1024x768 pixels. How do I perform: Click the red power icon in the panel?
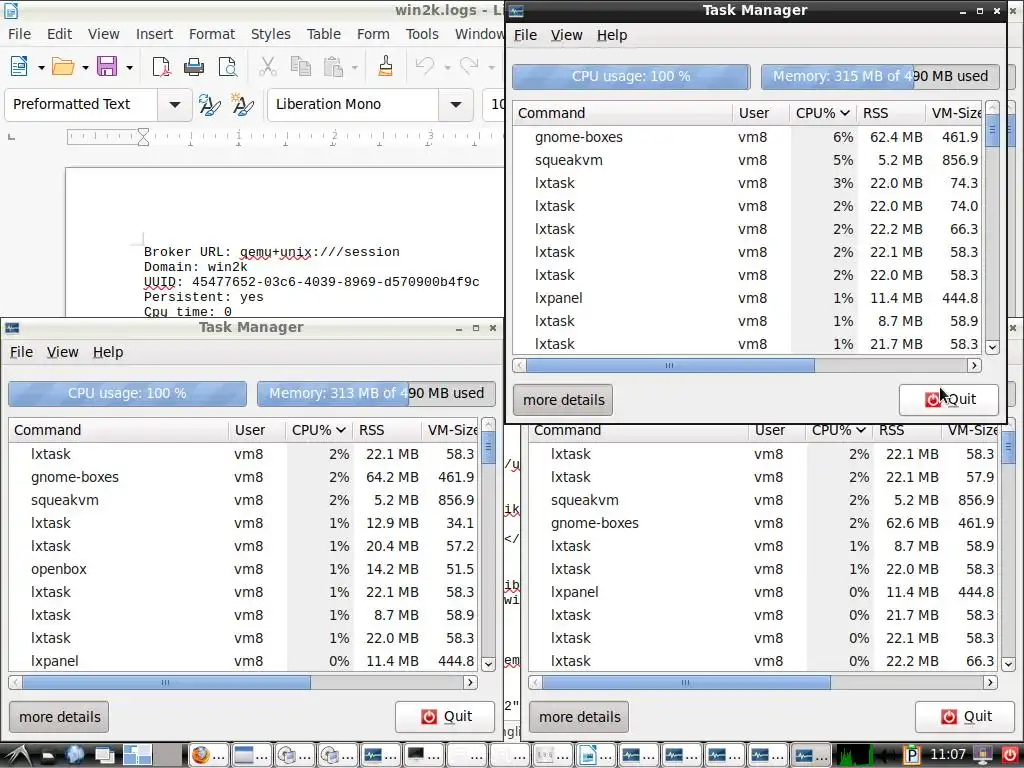(x=1010, y=755)
